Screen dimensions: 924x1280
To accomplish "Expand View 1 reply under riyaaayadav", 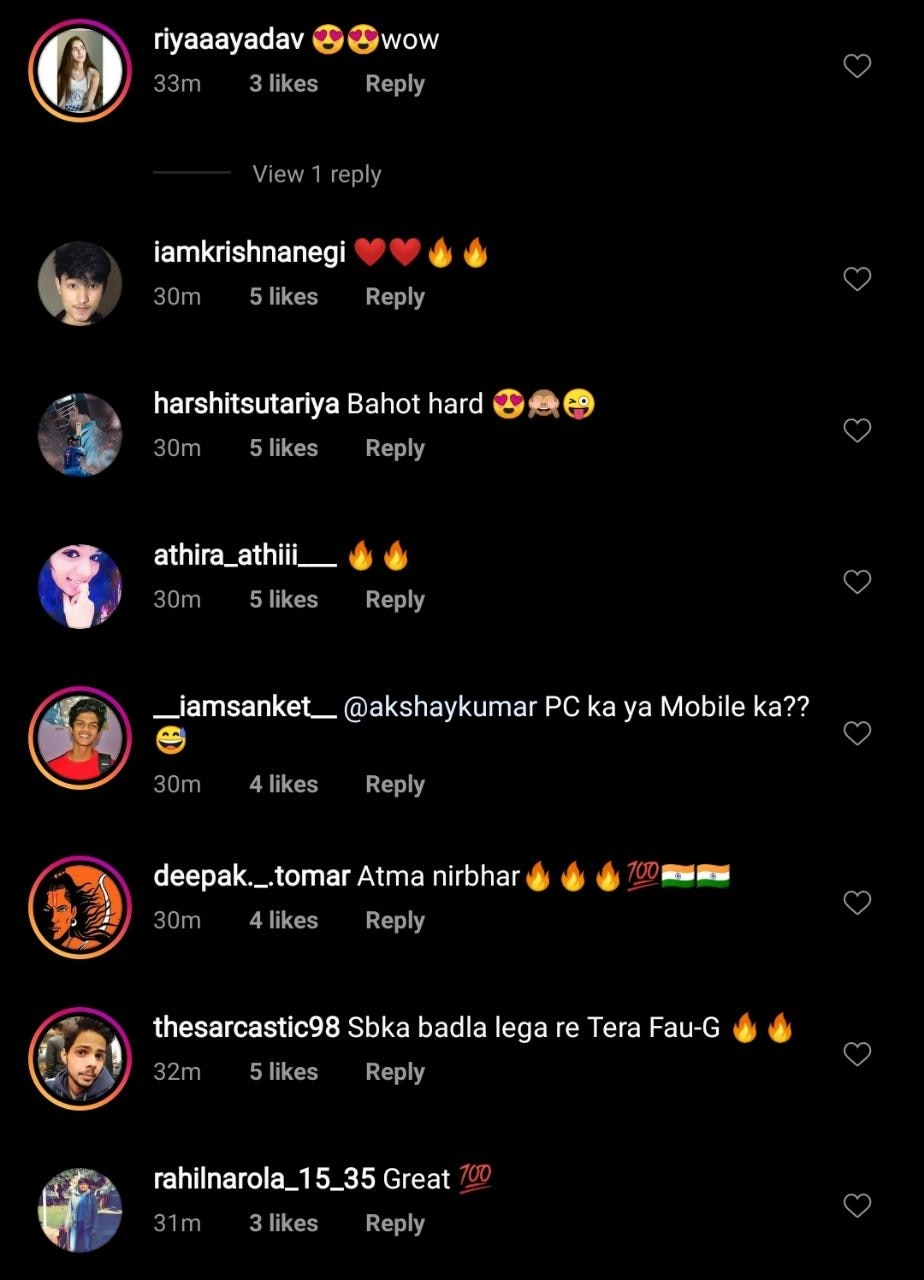I will (317, 174).
